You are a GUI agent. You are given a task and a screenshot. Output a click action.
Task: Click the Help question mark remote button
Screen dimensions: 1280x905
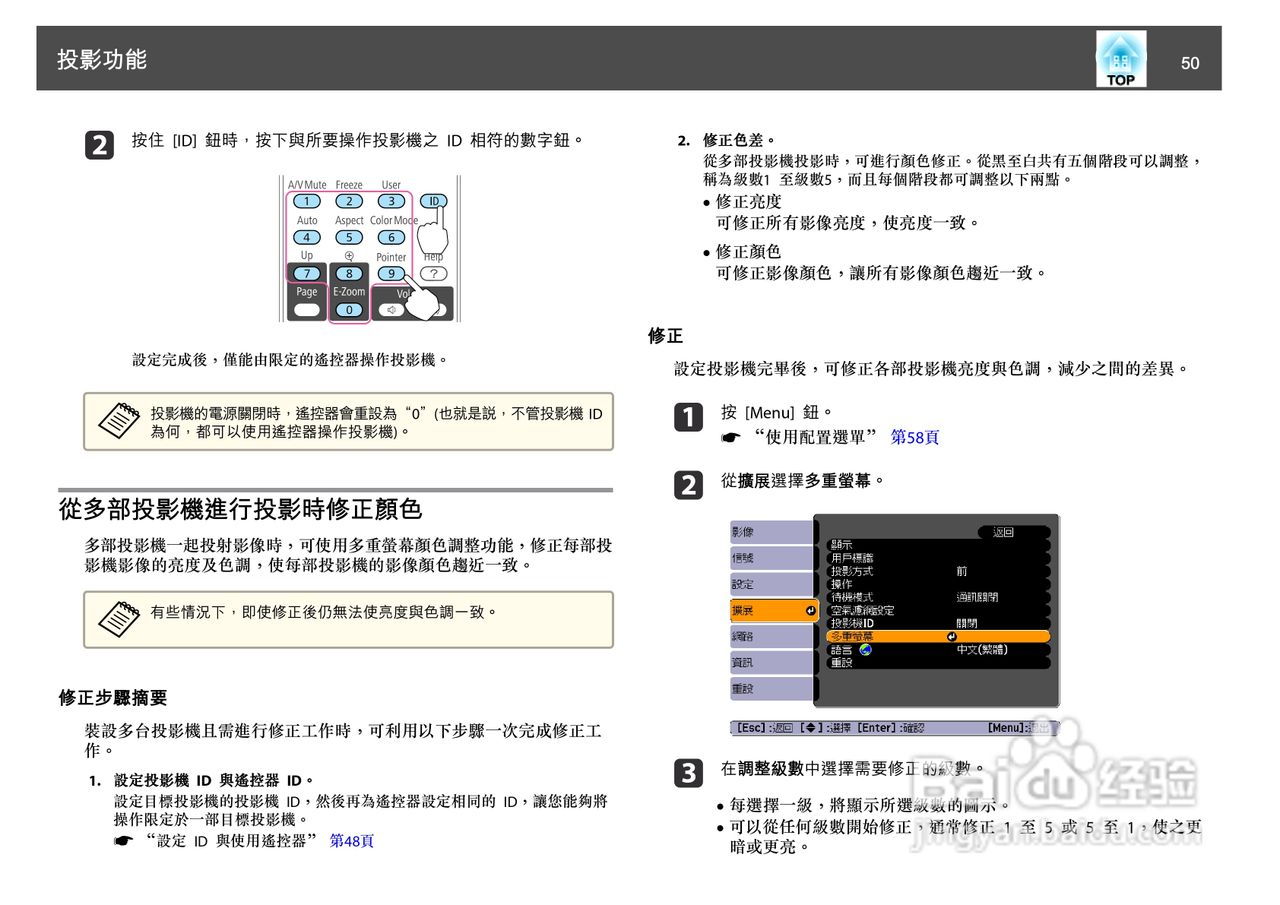tap(433, 273)
